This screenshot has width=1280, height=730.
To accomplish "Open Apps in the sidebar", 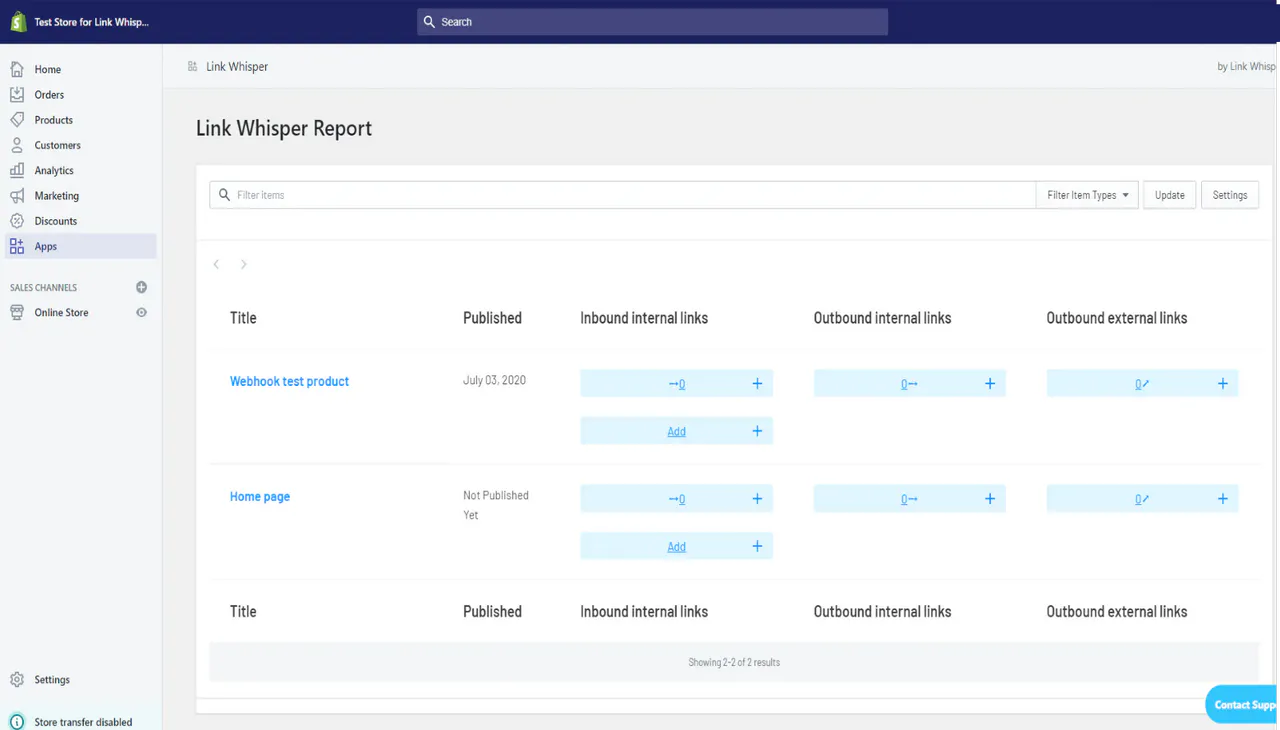I will tap(80, 246).
